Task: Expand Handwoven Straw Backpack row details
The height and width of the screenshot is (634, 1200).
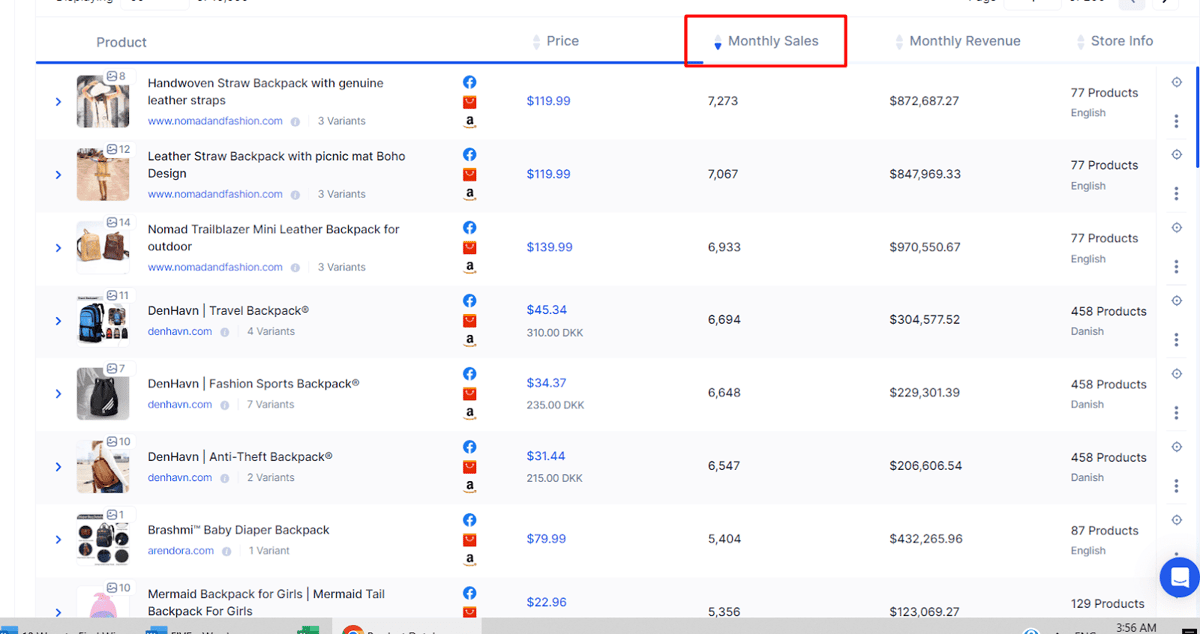Action: pos(58,102)
